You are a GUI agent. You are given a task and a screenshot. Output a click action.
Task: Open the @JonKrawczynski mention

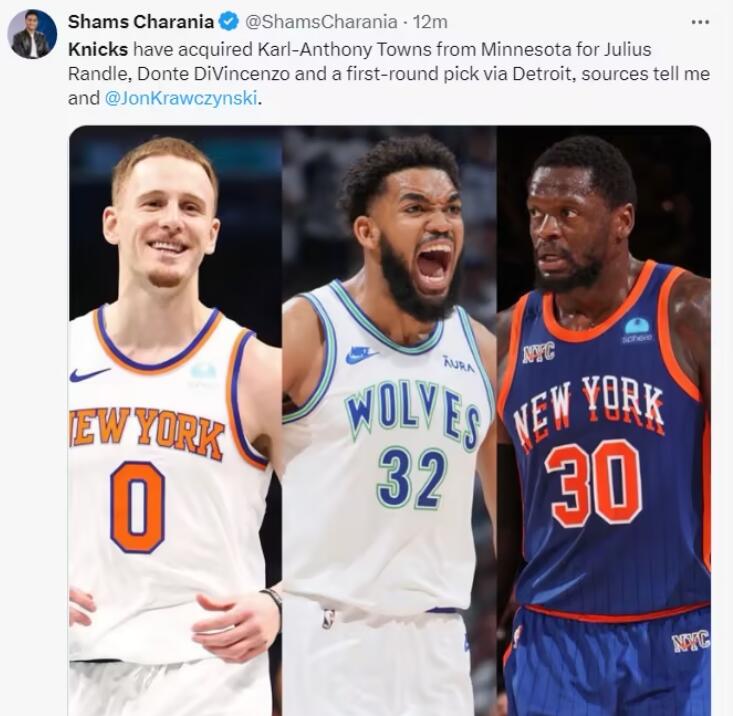coord(181,99)
